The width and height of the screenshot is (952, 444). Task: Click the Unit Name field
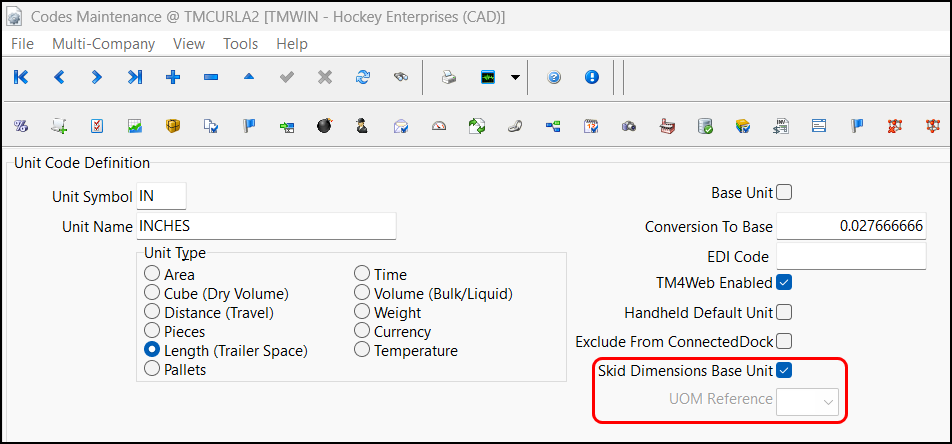pyautogui.click(x=267, y=226)
